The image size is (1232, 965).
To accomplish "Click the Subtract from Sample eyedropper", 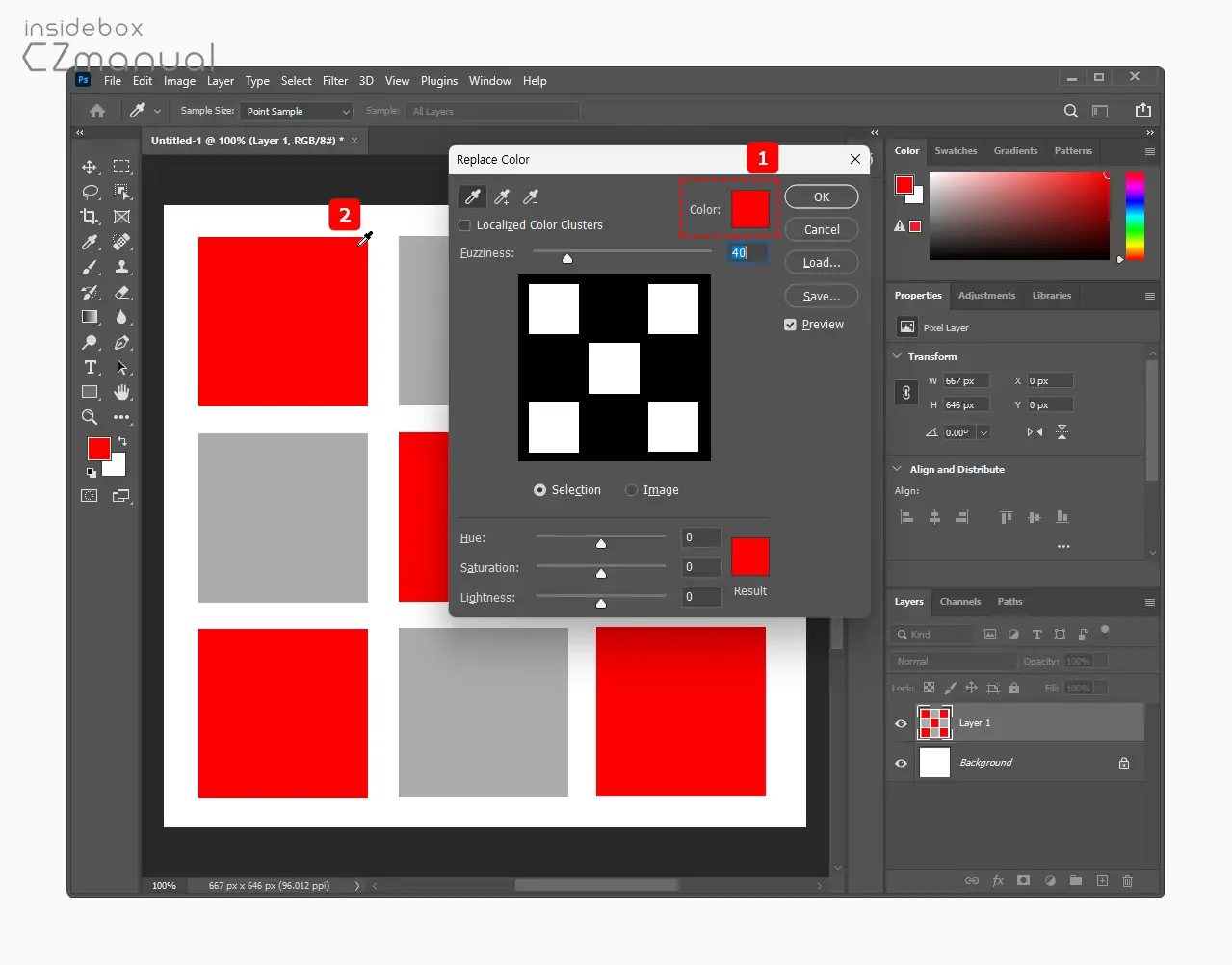I will click(x=531, y=196).
